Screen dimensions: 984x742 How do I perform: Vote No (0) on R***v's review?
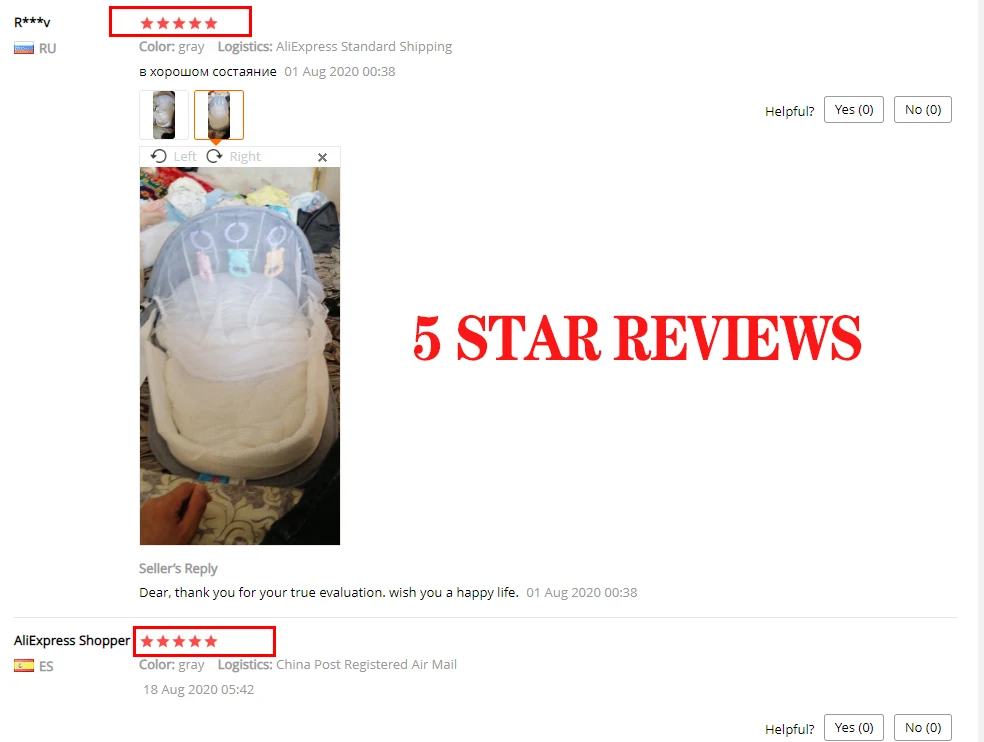click(922, 110)
